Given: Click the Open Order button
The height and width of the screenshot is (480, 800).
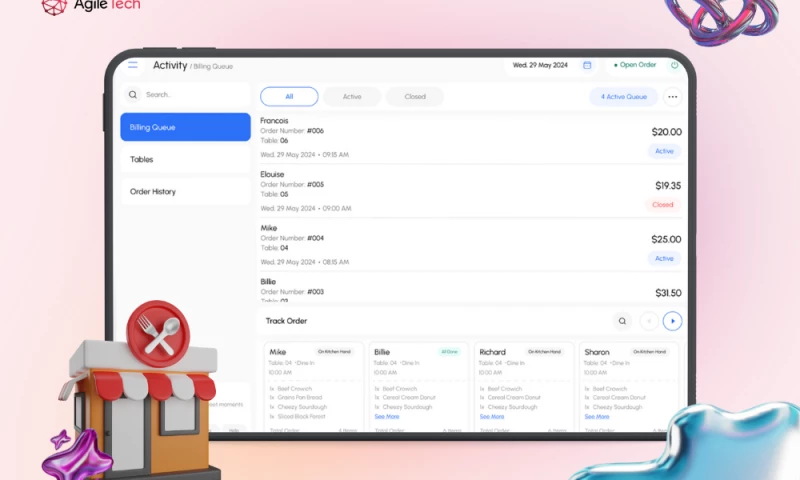Looking at the screenshot, I should 636,65.
